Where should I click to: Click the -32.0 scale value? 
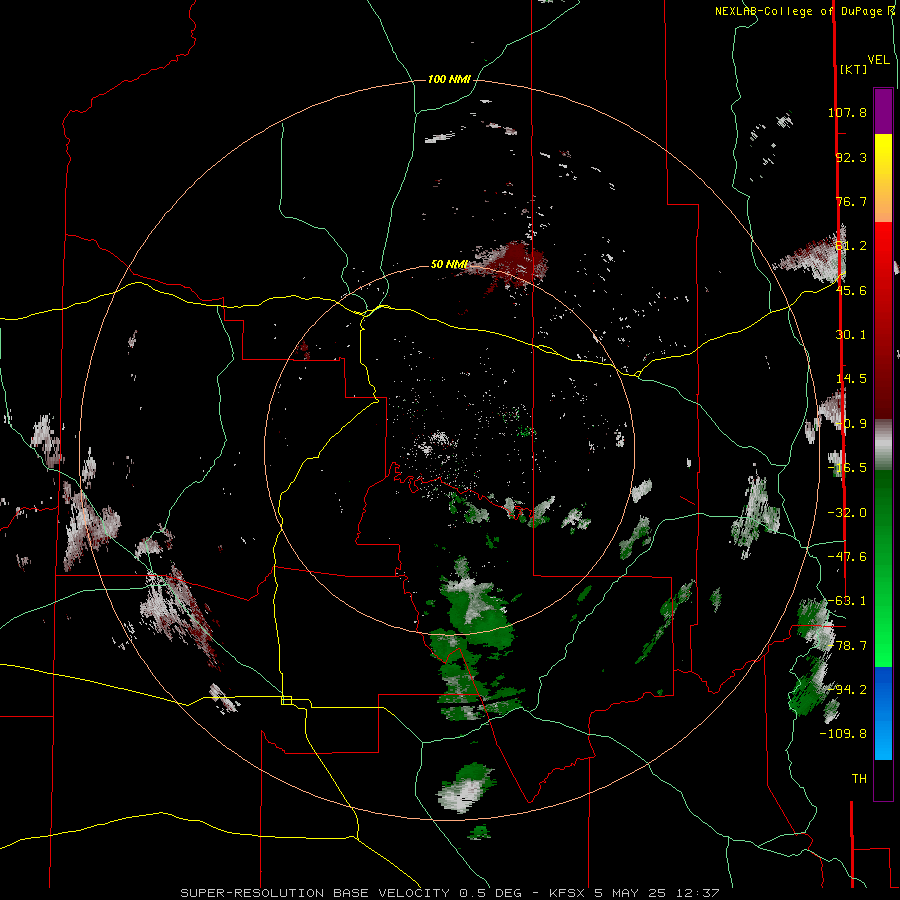coord(847,513)
